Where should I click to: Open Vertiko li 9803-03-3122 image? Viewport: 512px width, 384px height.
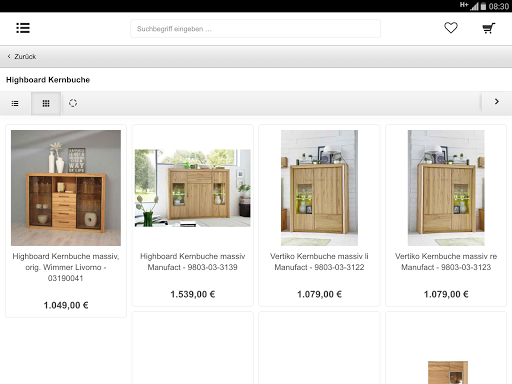[319, 188]
